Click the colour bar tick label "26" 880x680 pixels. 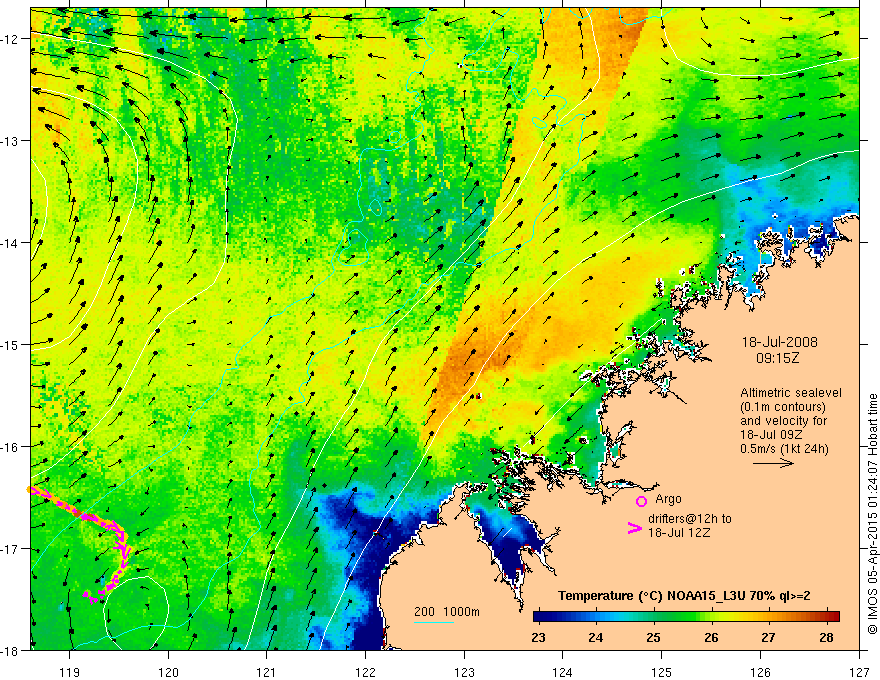click(x=711, y=638)
